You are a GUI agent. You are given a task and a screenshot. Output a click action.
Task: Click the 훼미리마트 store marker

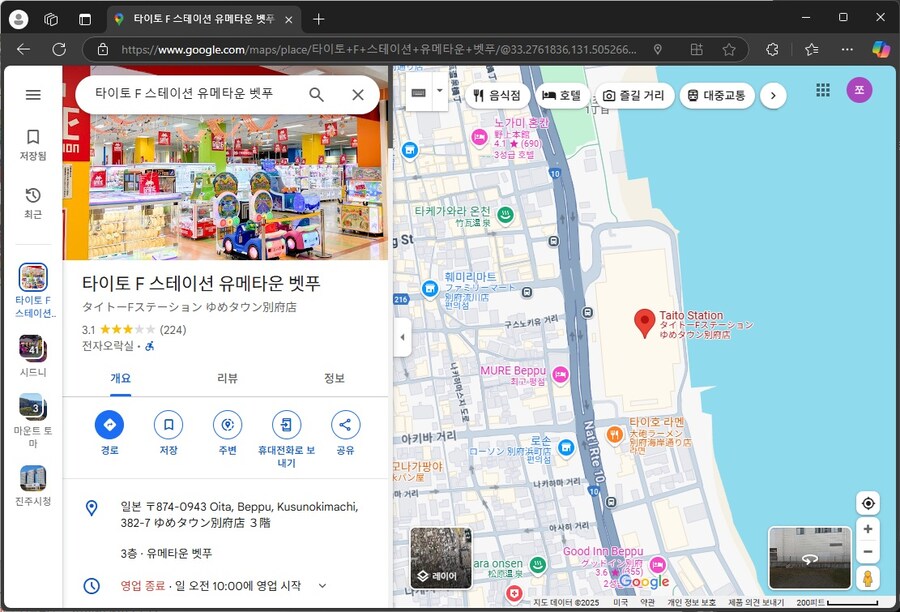coord(429,289)
